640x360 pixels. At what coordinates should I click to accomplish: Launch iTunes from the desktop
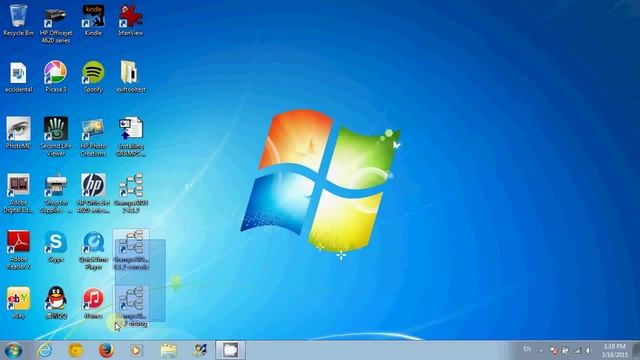click(93, 302)
